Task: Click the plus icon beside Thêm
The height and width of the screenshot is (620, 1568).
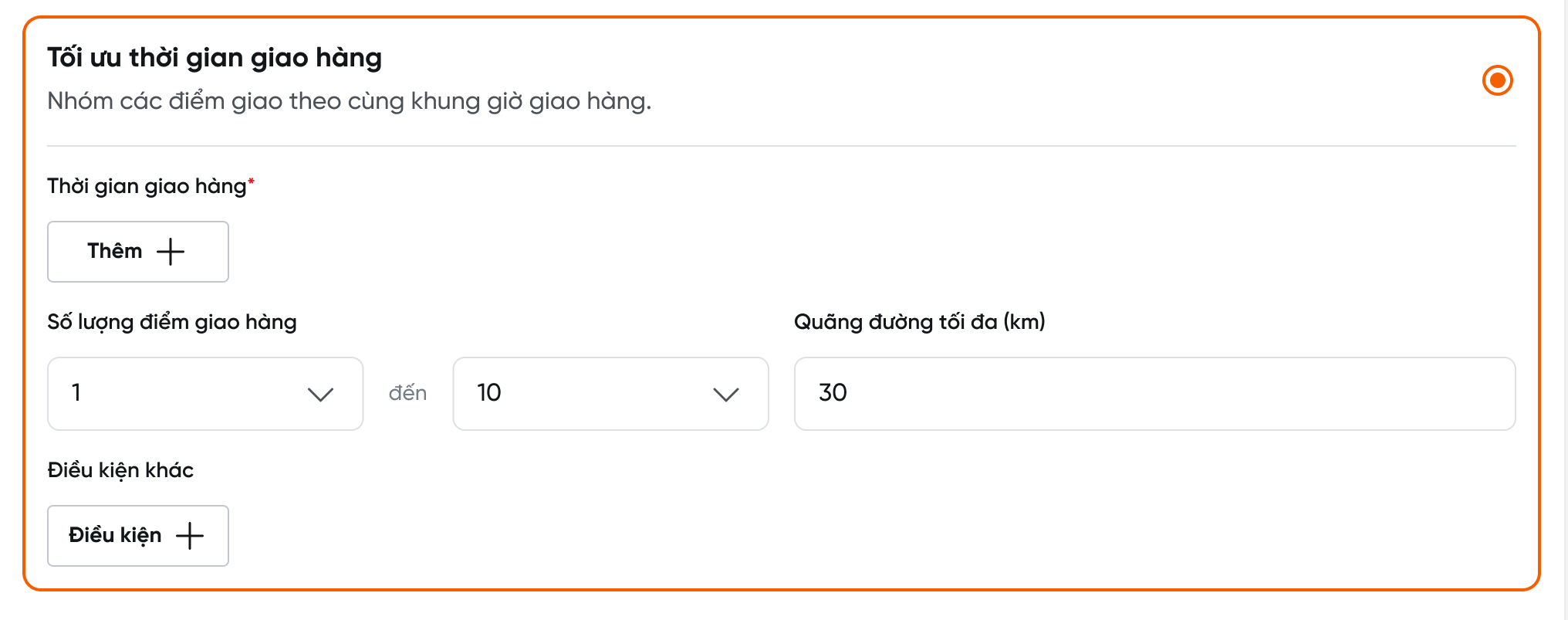Action: (171, 252)
